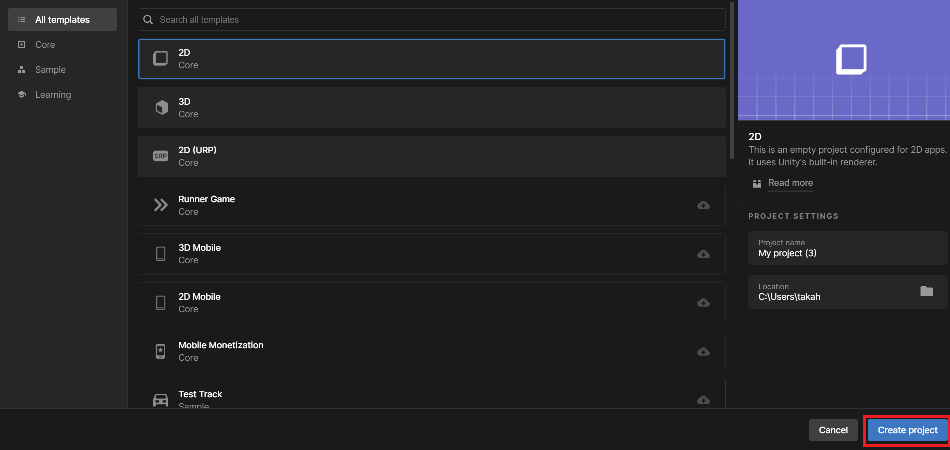
Task: Cancel the new project dialog
Action: pyautogui.click(x=833, y=430)
